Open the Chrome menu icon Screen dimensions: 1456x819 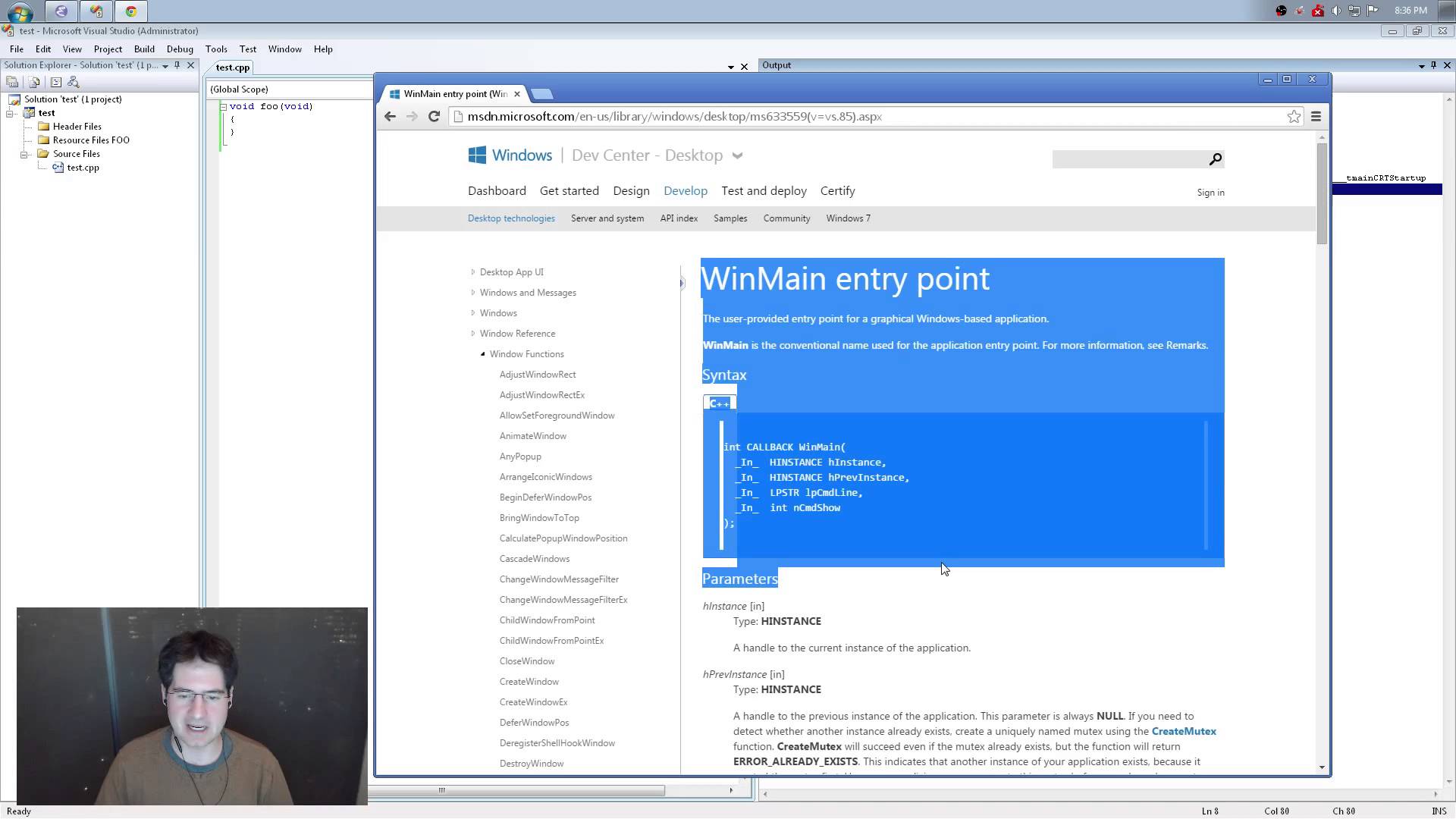coord(1316,117)
